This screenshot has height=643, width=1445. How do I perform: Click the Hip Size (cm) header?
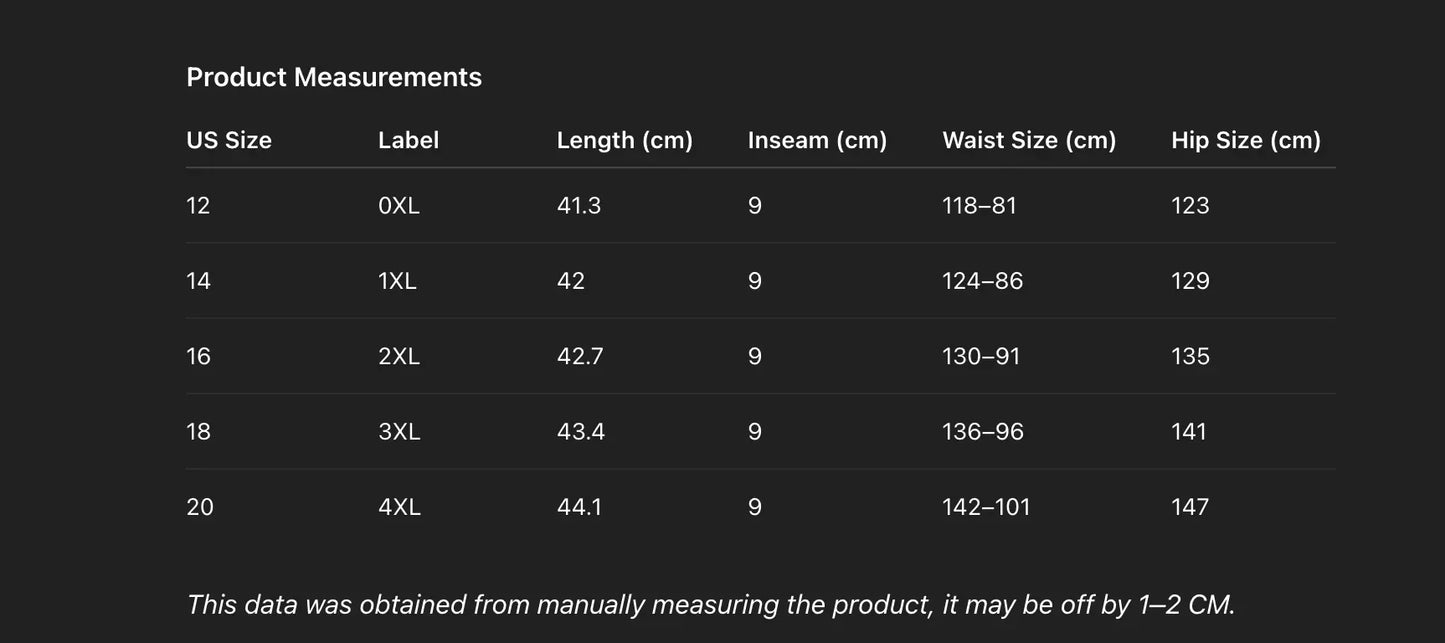click(1245, 140)
